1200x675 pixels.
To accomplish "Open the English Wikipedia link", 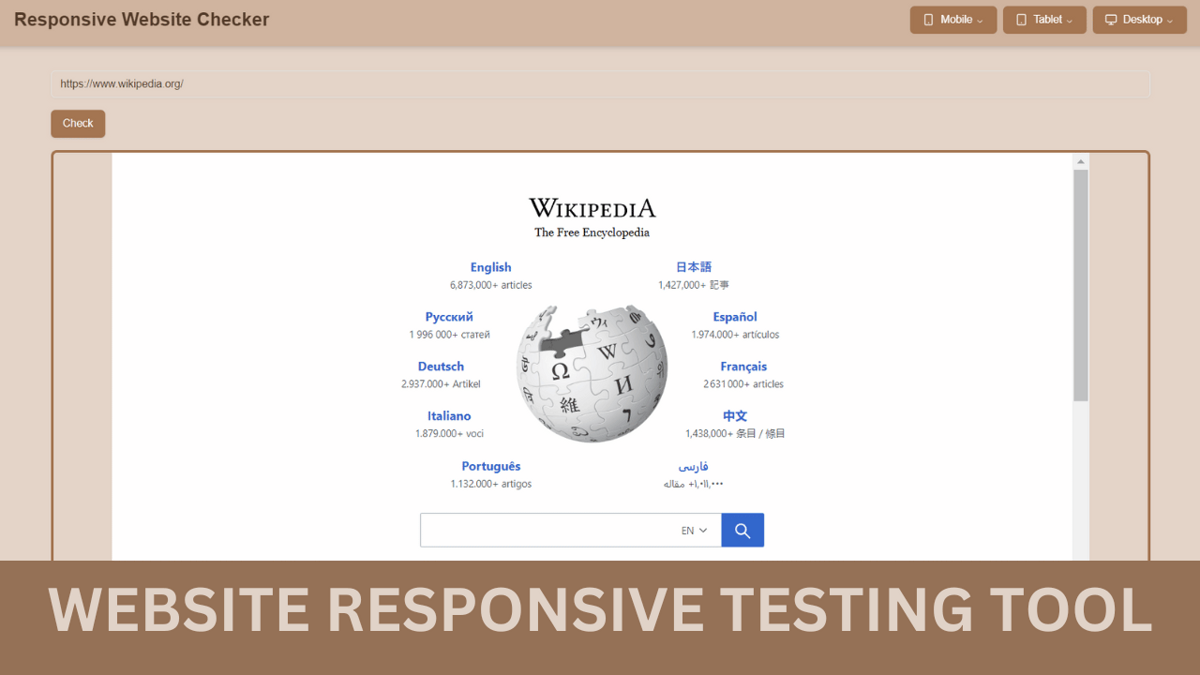I will pos(490,267).
